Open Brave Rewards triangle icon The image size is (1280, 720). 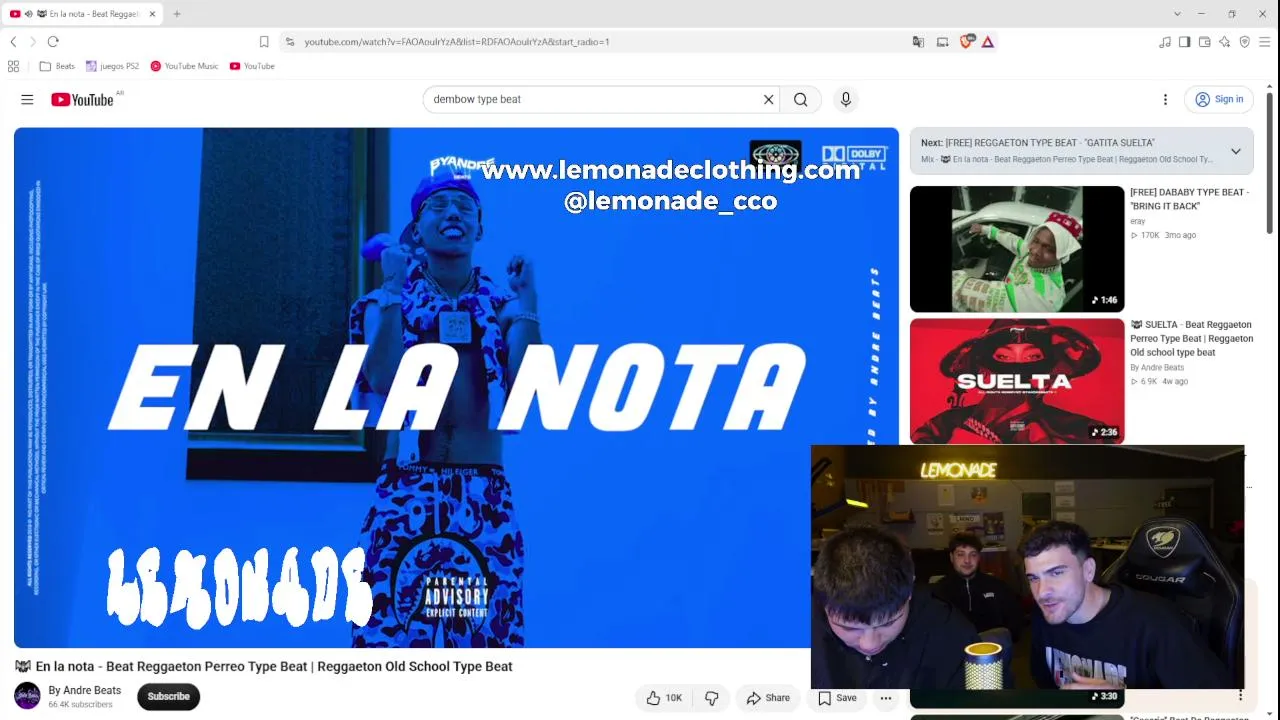(988, 42)
